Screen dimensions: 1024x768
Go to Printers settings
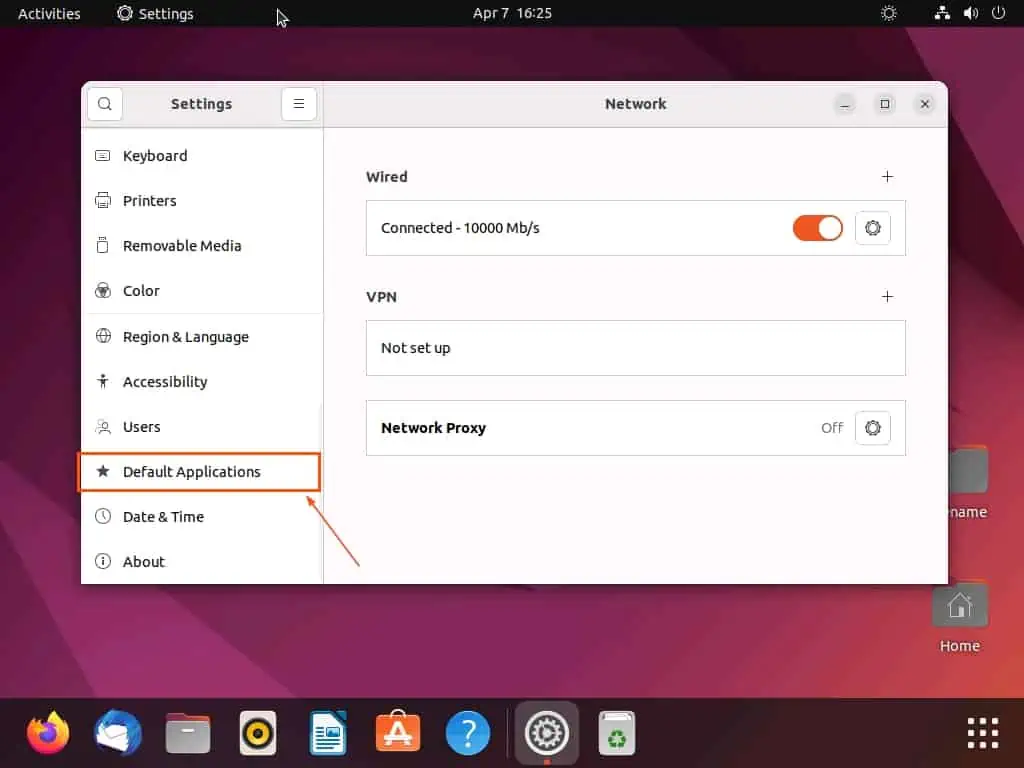[150, 201]
